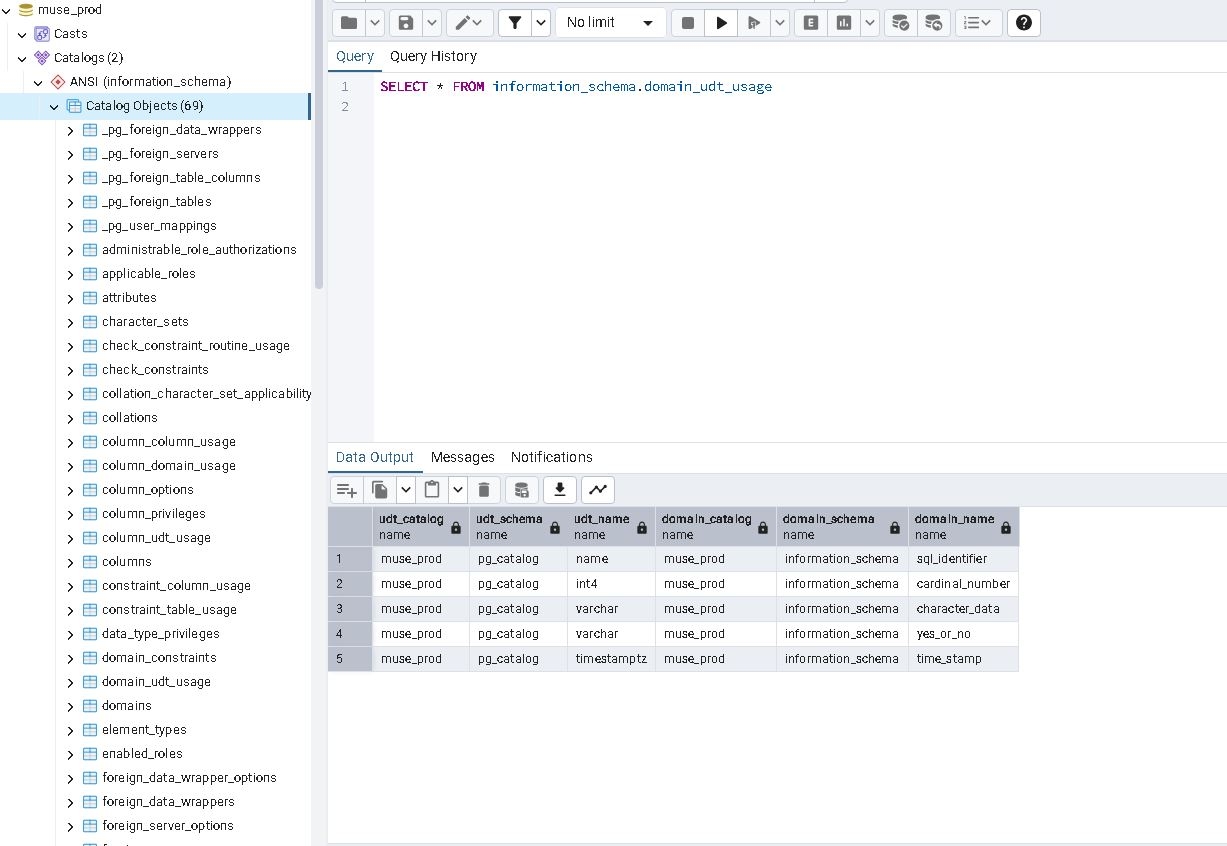The image size is (1227, 846).
Task: Click the Execute query play button
Action: click(721, 23)
